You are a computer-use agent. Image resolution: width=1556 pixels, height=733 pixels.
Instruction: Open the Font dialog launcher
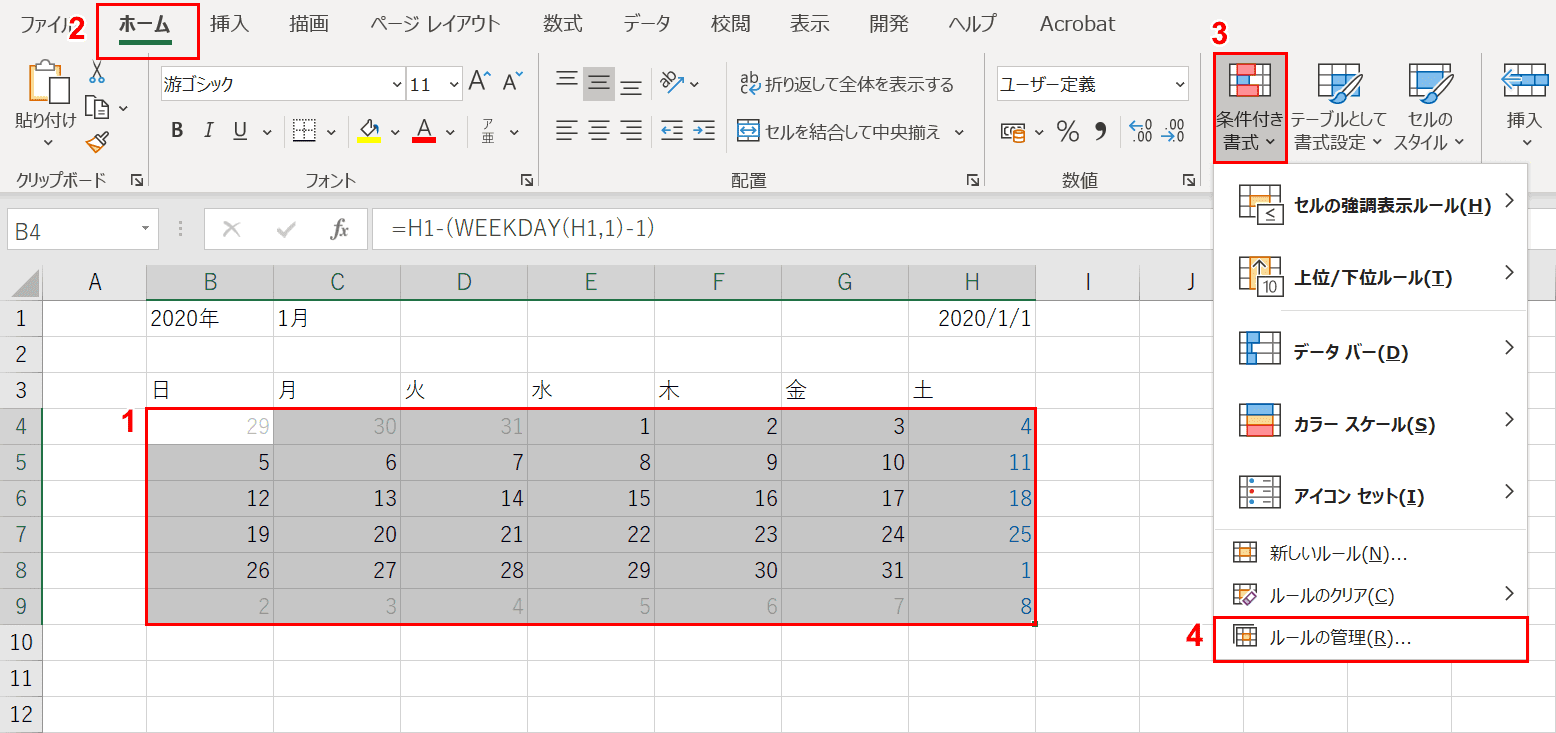[x=526, y=180]
